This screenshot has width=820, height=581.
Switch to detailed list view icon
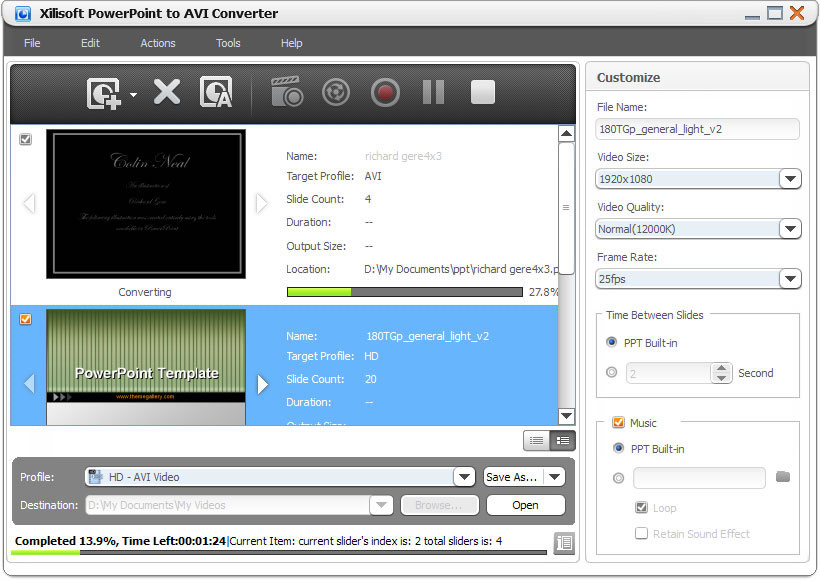tap(563, 440)
